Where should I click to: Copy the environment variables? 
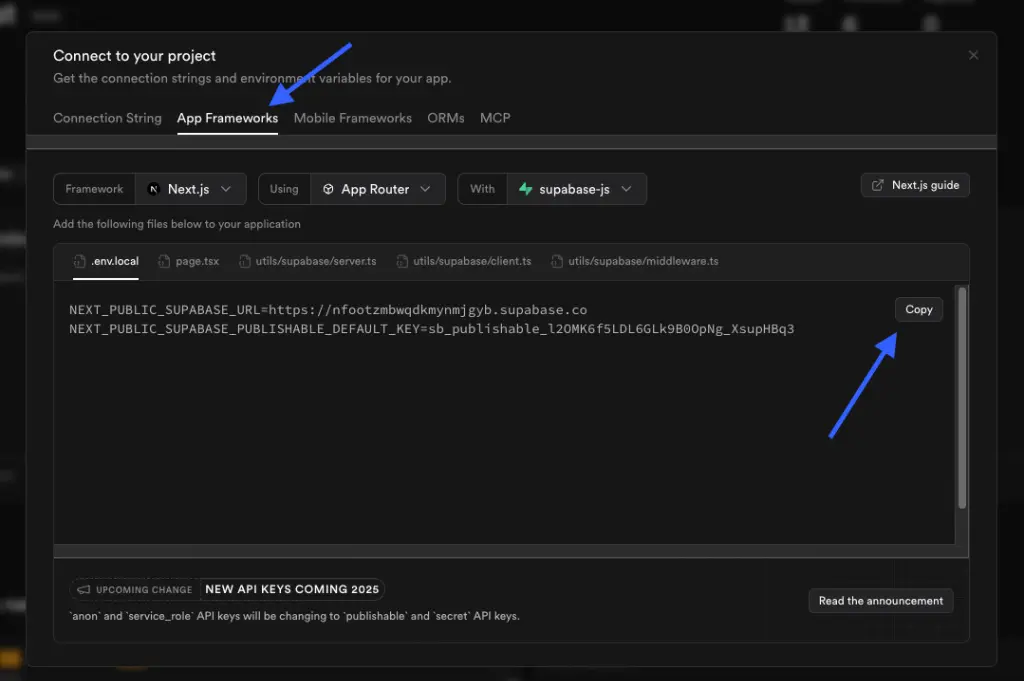918,309
